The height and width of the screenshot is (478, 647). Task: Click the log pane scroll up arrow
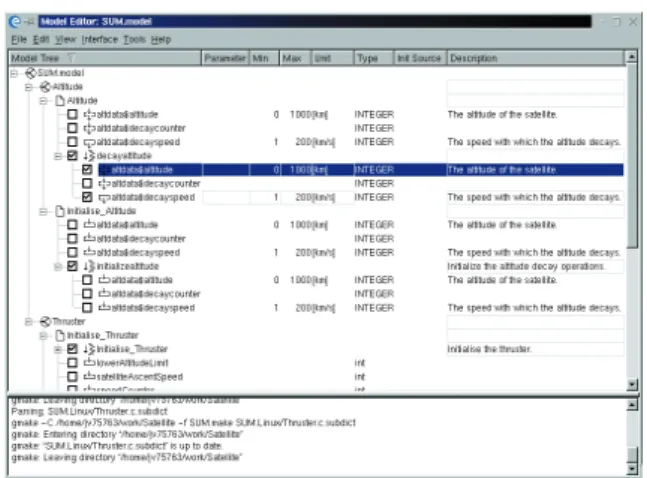[632, 405]
